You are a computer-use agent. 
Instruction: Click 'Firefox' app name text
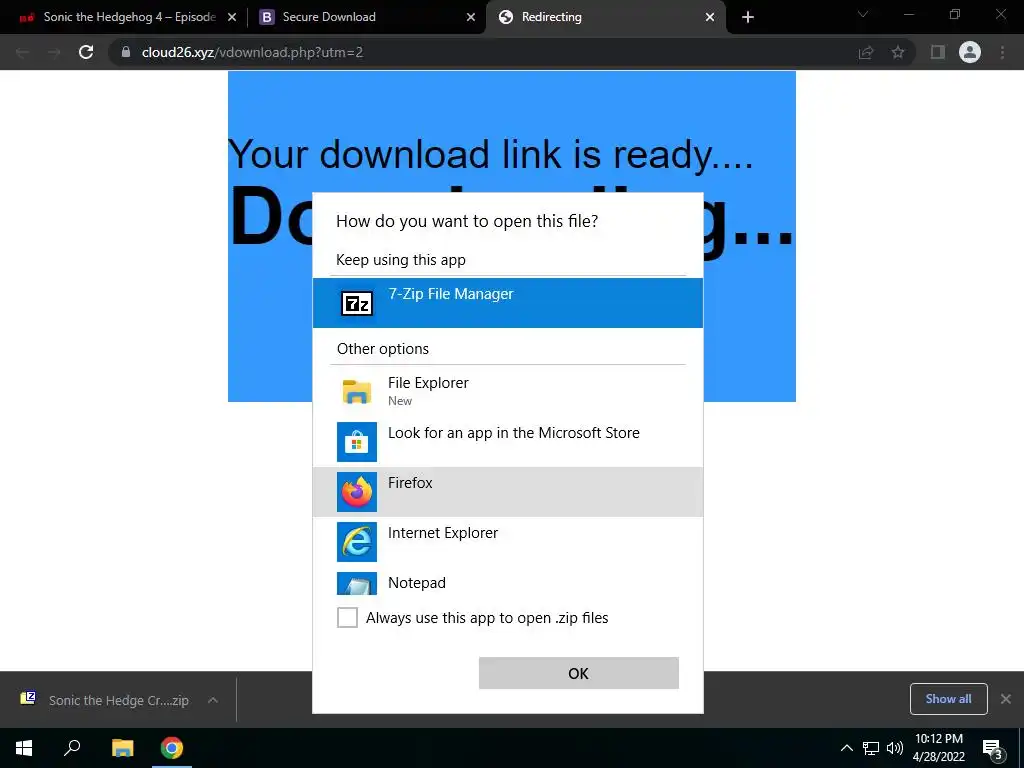tap(410, 483)
